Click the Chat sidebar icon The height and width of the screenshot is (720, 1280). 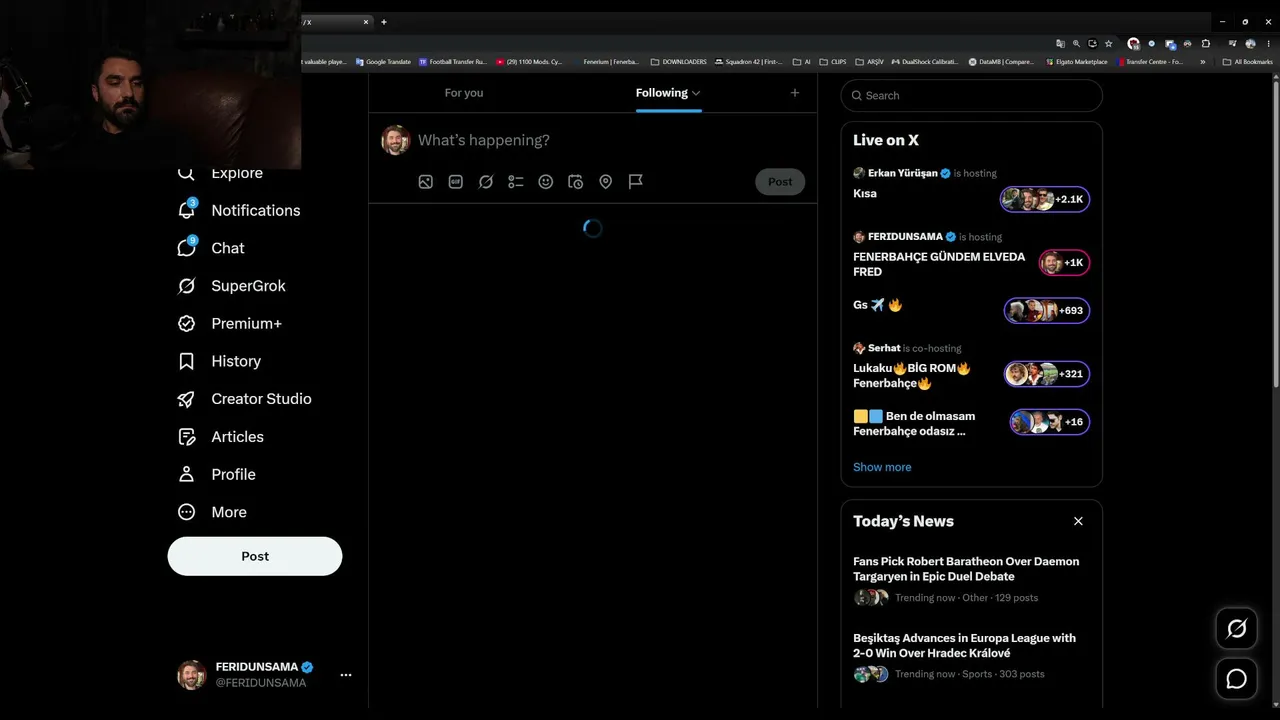tap(186, 248)
